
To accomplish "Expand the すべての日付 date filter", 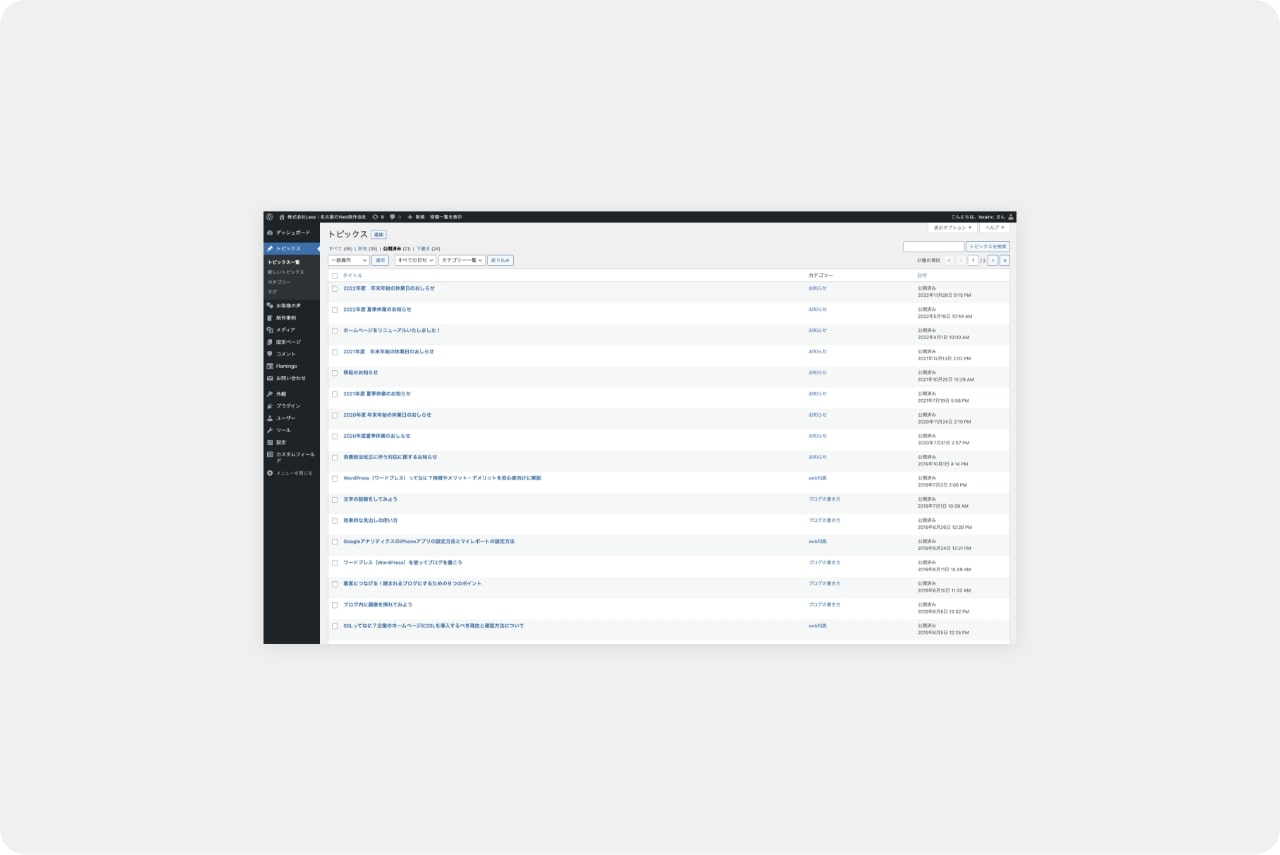I will (415, 260).
